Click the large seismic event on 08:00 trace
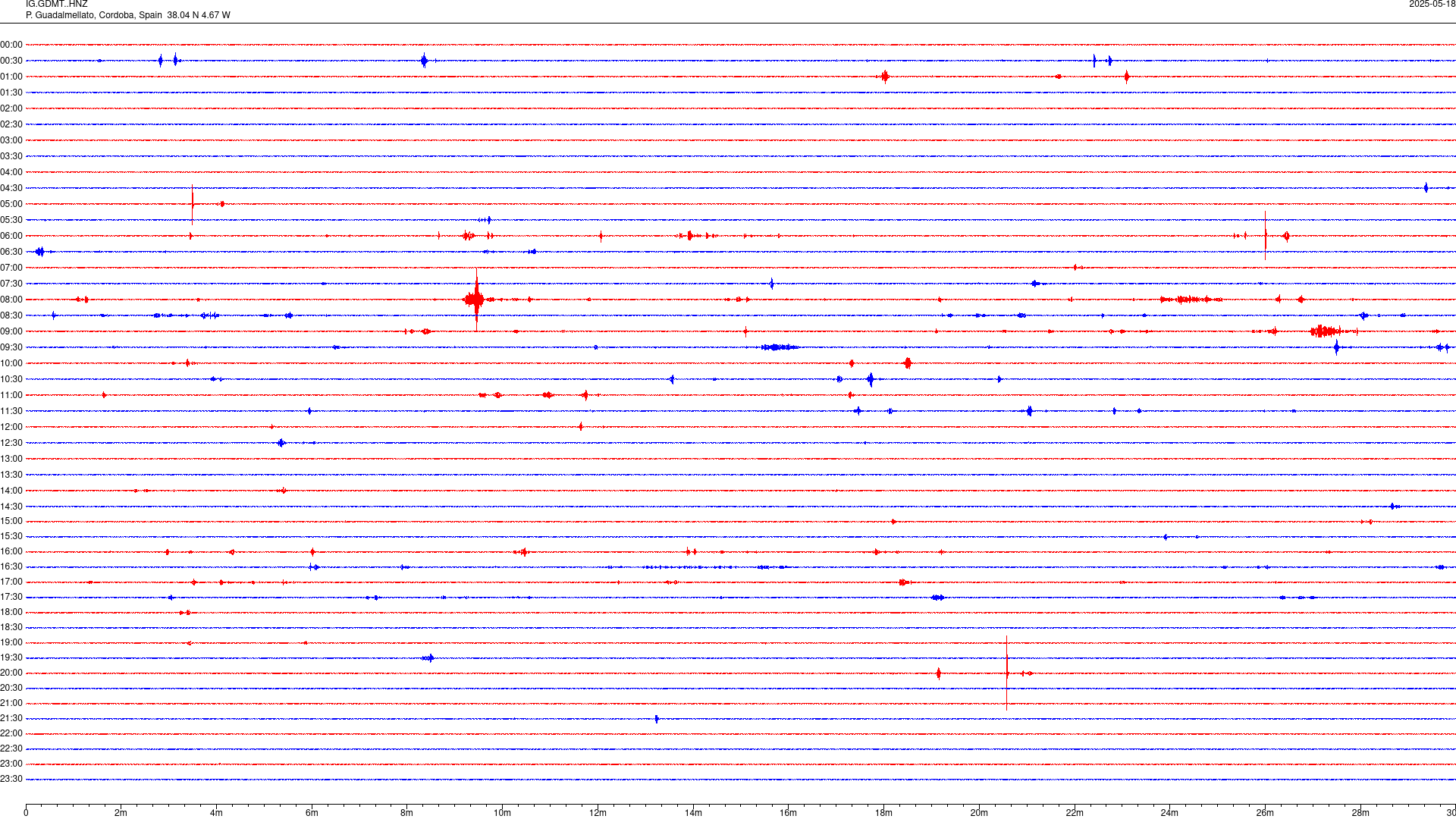The width and height of the screenshot is (1456, 819). coord(475,300)
